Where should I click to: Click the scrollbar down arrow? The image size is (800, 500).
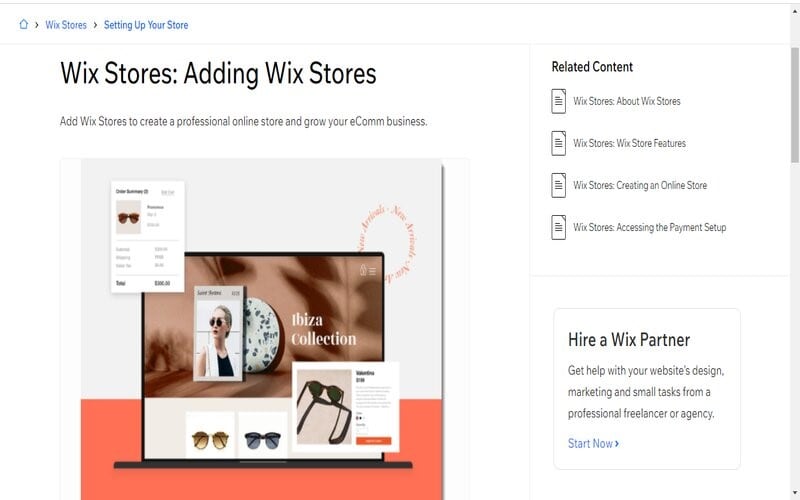click(x=795, y=493)
